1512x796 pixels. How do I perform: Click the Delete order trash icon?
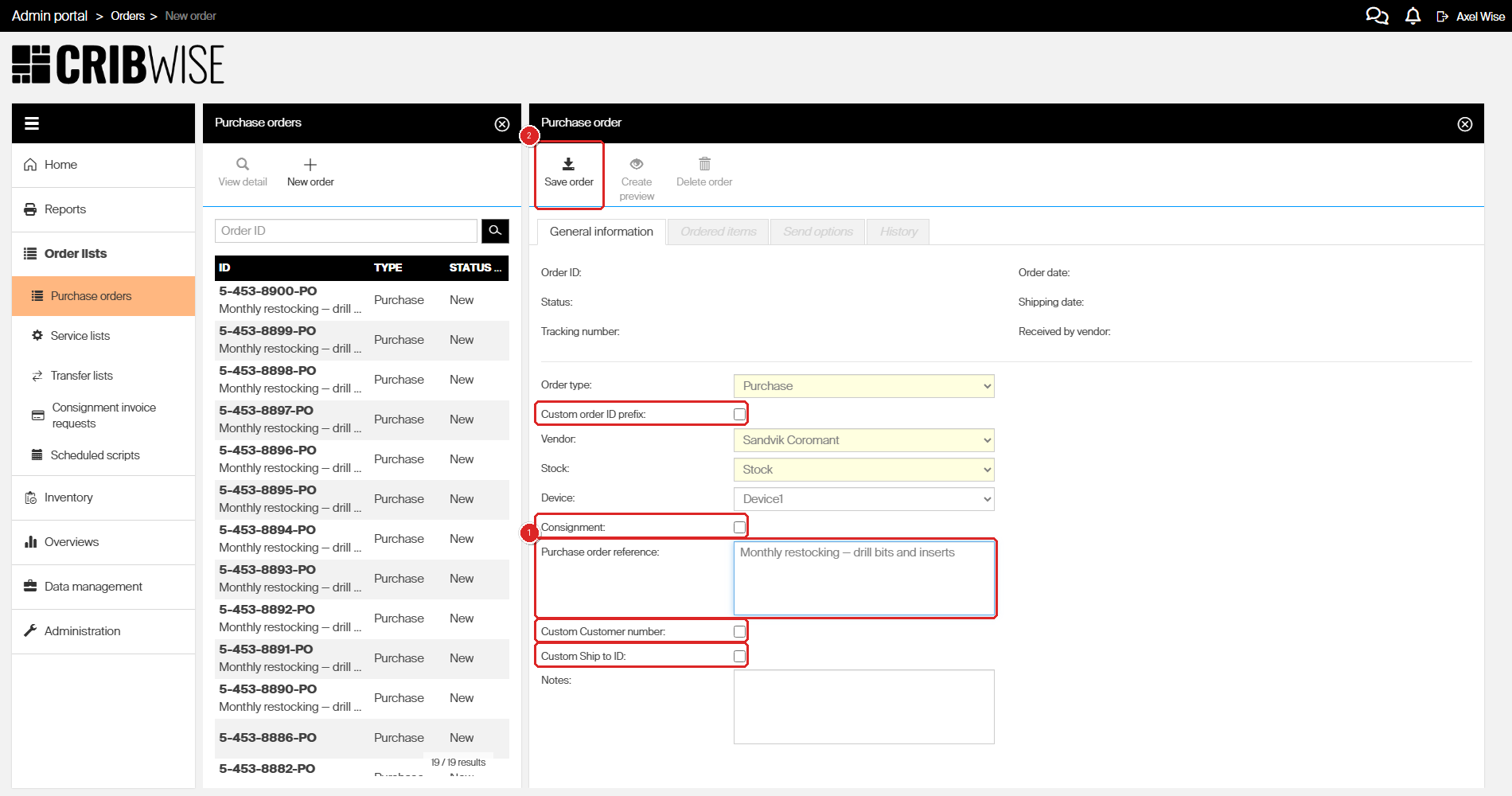point(704,164)
